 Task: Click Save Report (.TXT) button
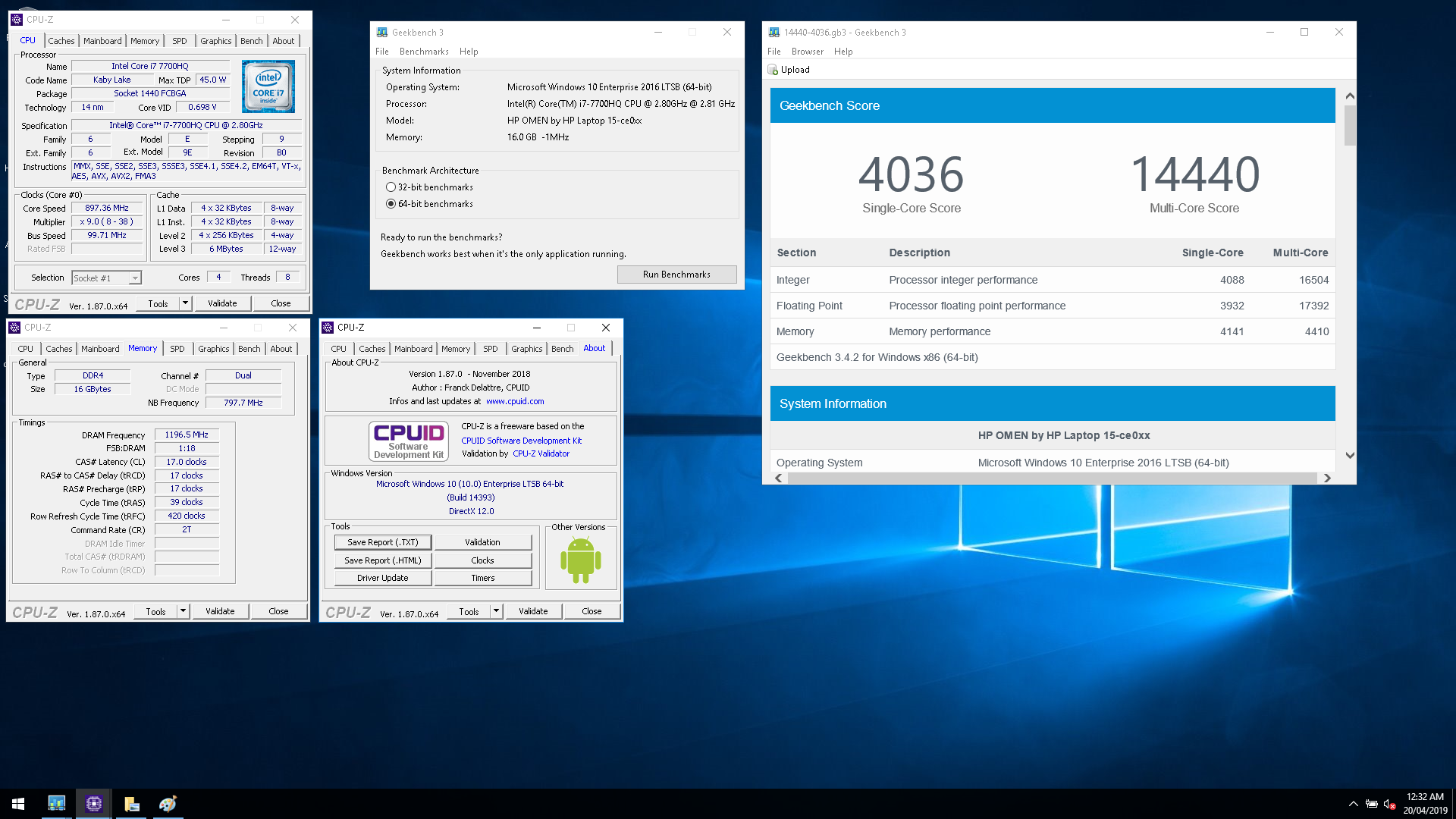pyautogui.click(x=383, y=542)
